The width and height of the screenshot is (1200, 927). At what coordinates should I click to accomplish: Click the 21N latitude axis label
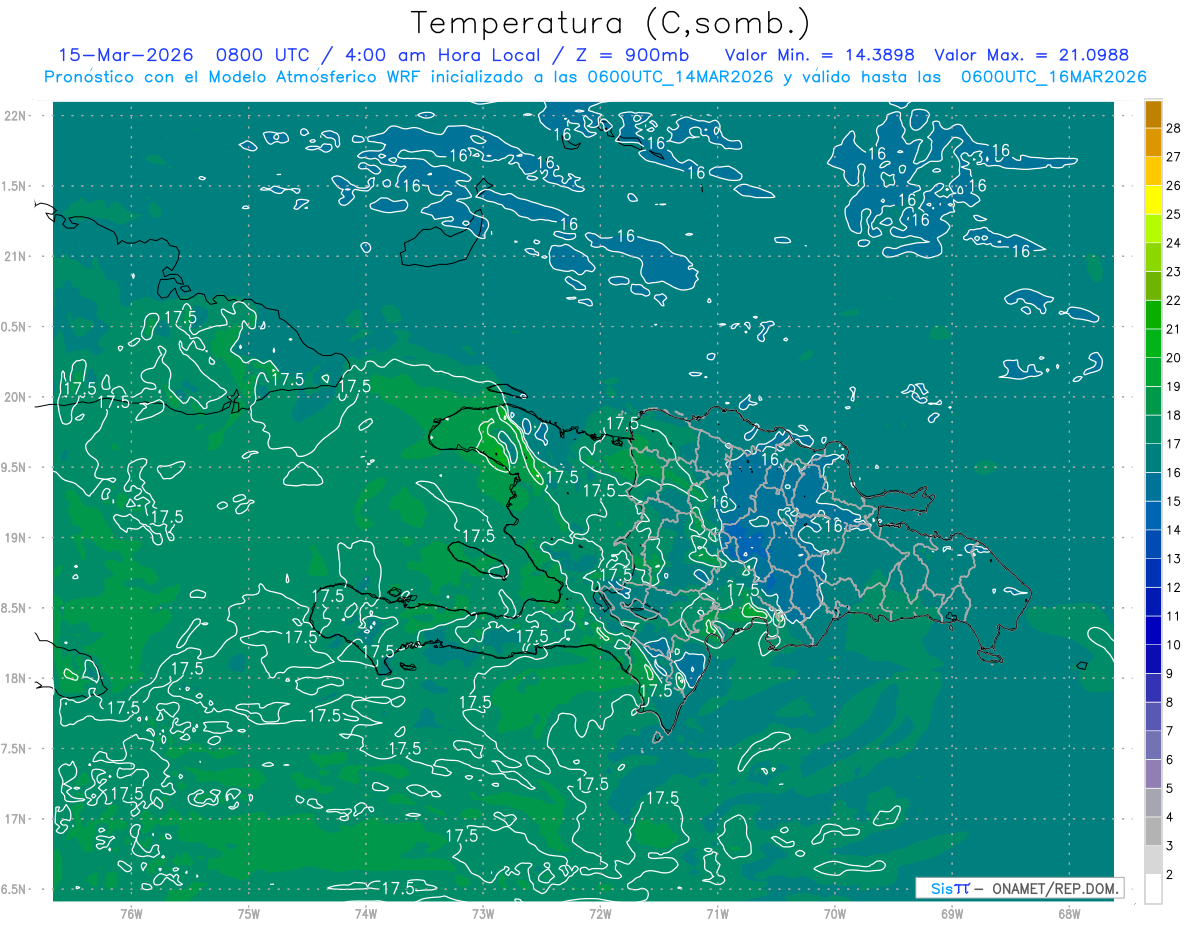(15, 257)
